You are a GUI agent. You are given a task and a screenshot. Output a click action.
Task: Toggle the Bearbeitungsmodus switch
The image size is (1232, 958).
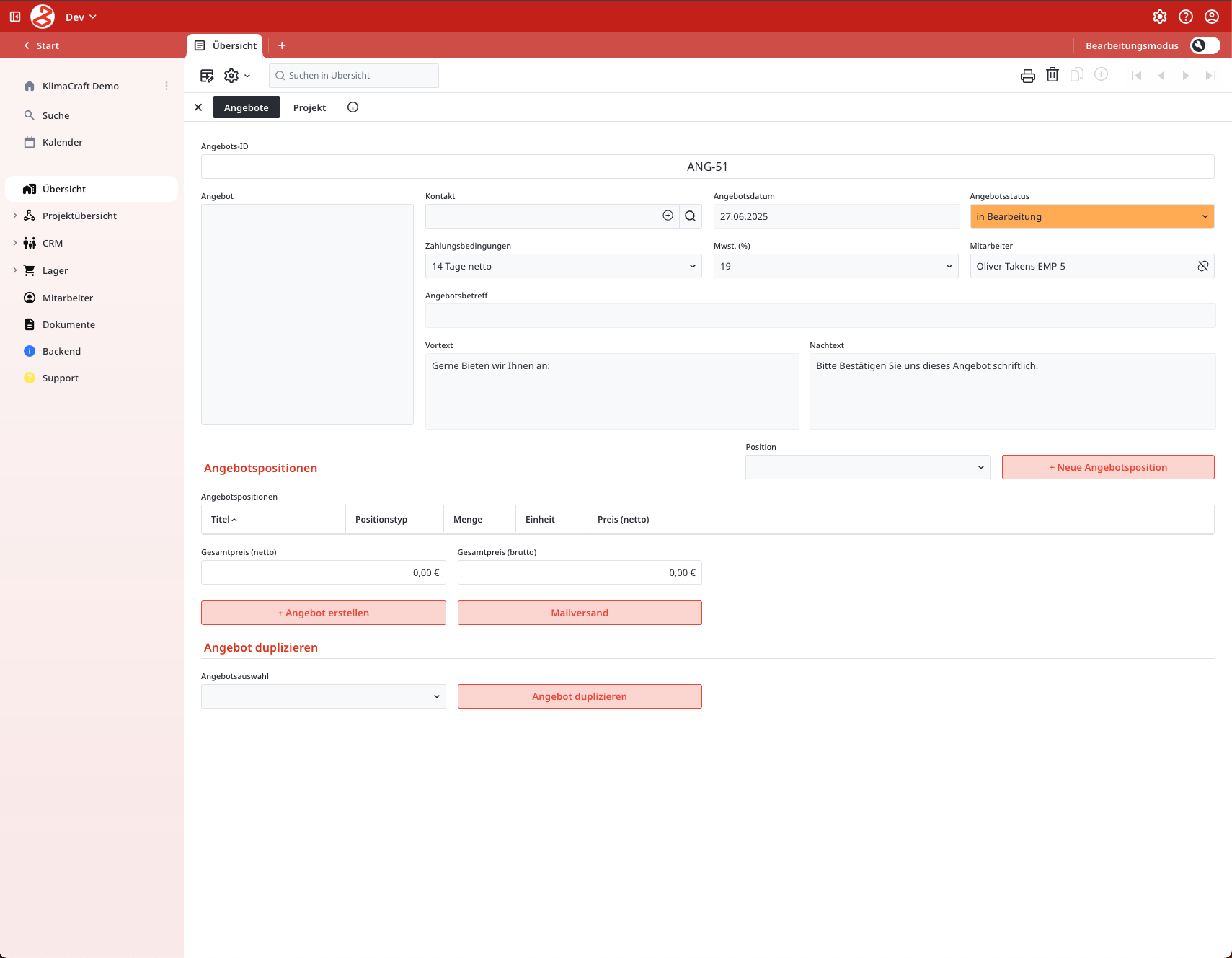[x=1205, y=45]
